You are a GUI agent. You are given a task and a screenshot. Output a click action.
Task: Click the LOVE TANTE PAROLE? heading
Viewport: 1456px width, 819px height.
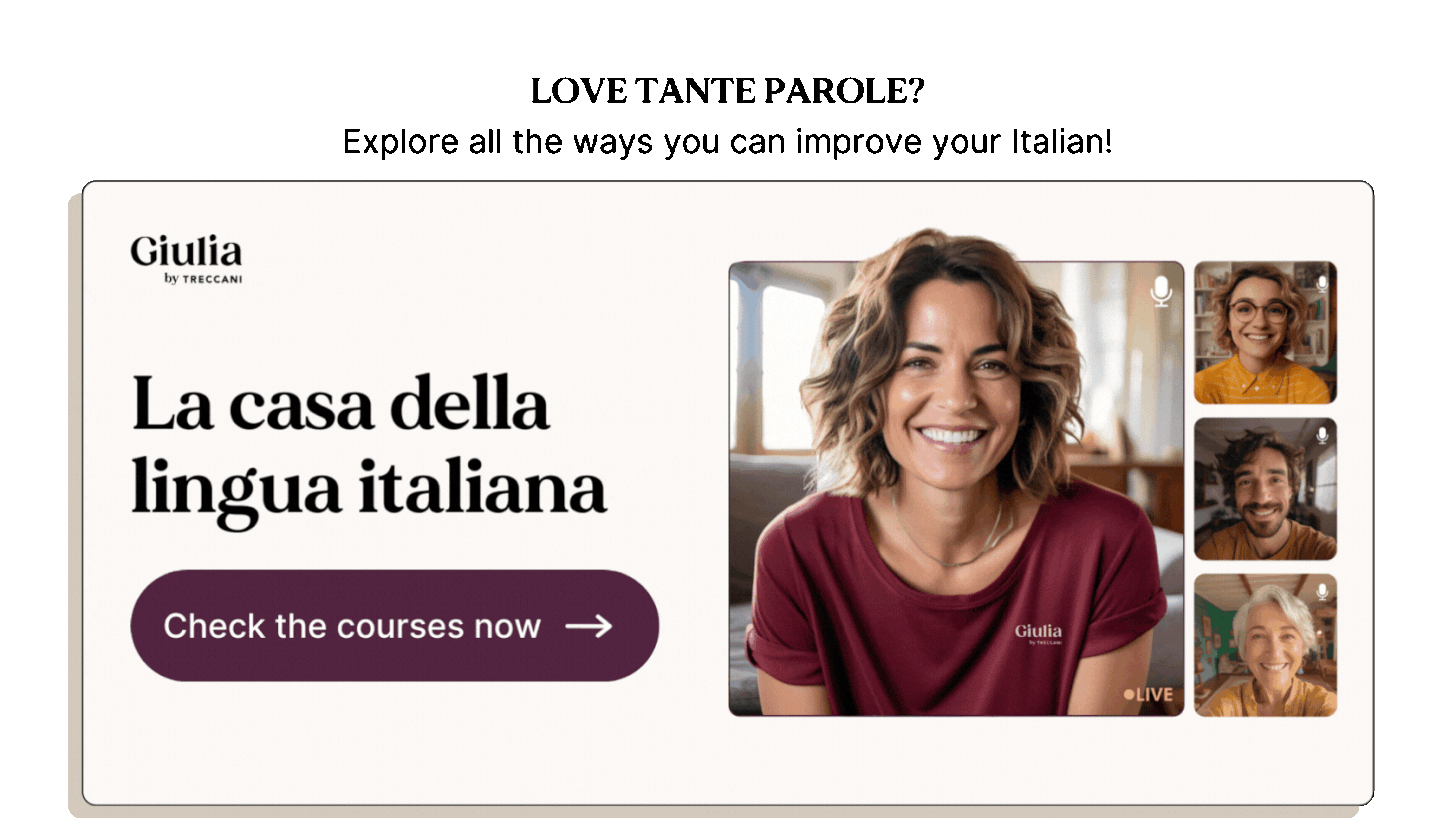pyautogui.click(x=727, y=92)
